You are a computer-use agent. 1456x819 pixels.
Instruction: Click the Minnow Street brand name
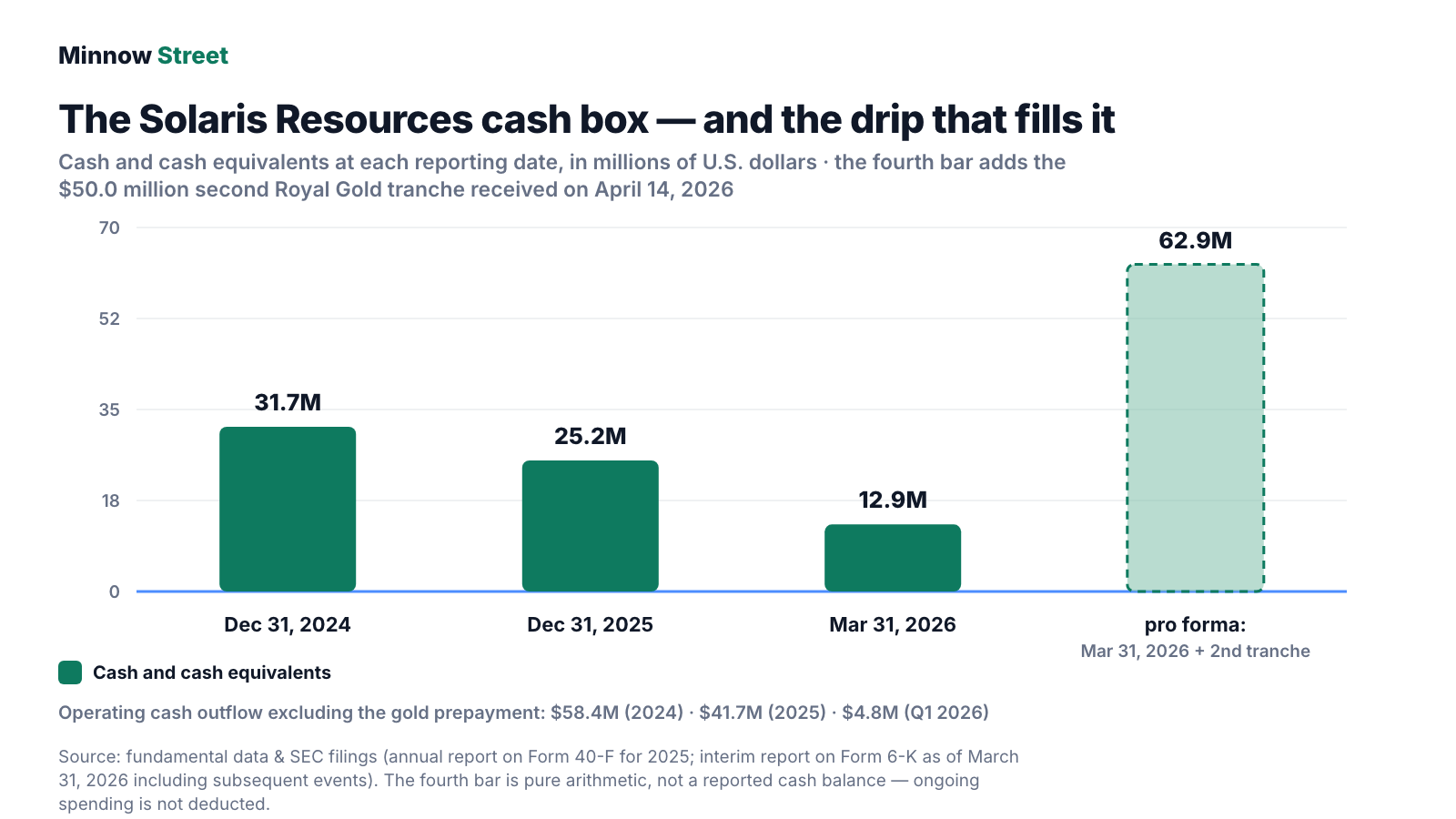[143, 56]
